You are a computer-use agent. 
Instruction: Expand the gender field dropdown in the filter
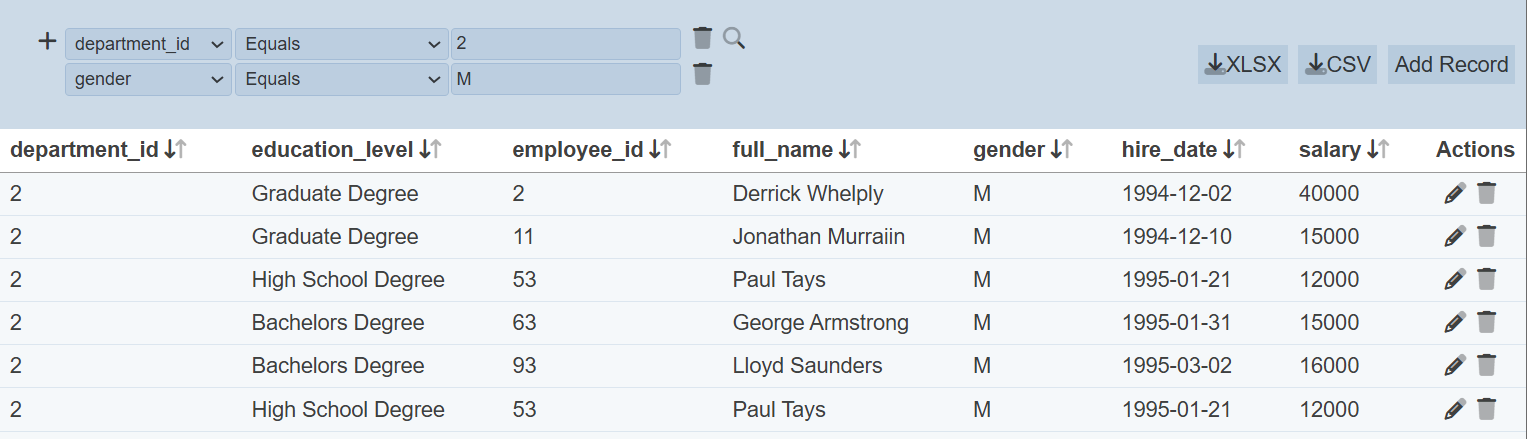(148, 79)
